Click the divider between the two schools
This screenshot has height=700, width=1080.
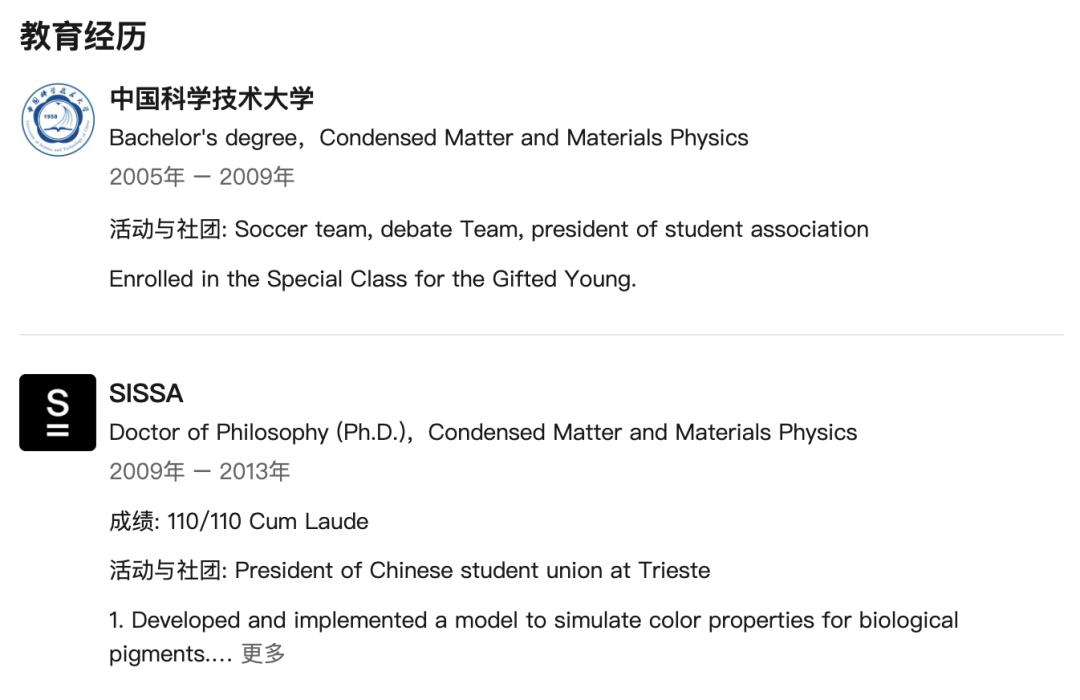click(540, 334)
